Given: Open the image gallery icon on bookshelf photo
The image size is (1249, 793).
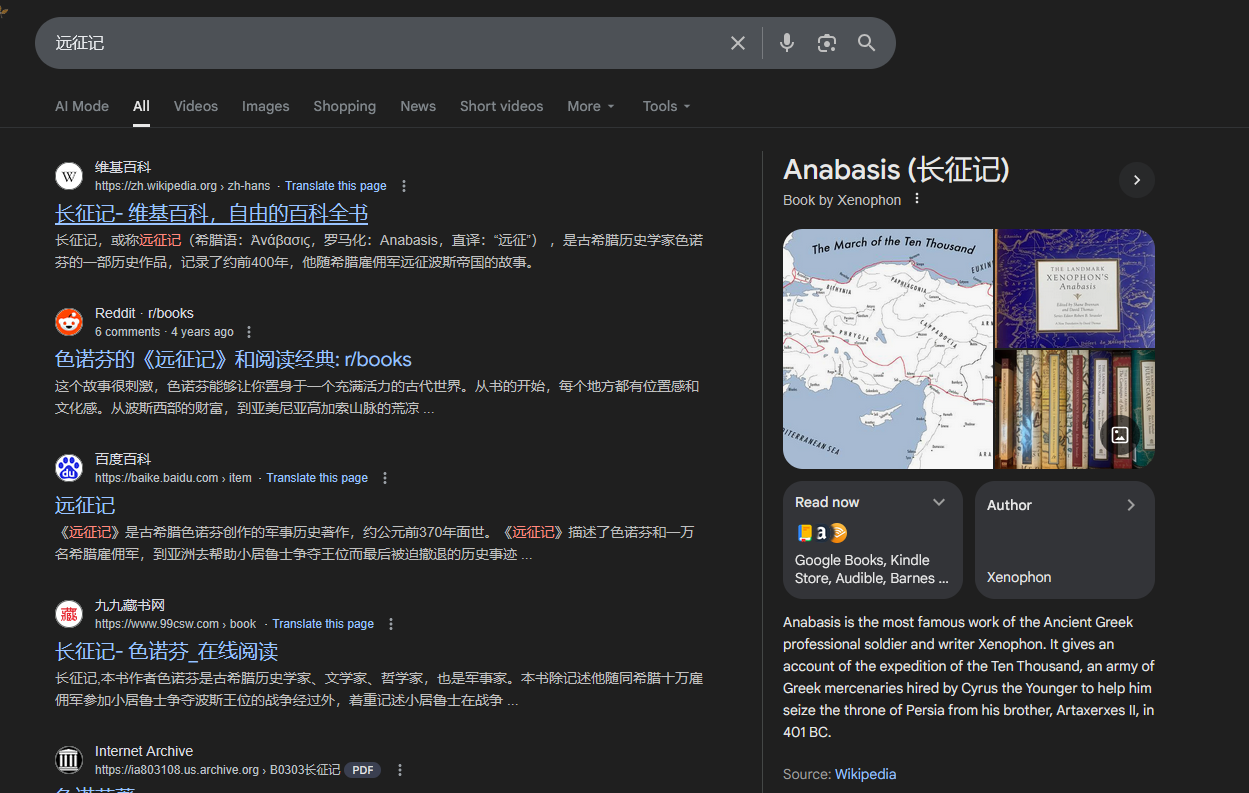Looking at the screenshot, I should pyautogui.click(x=1120, y=435).
